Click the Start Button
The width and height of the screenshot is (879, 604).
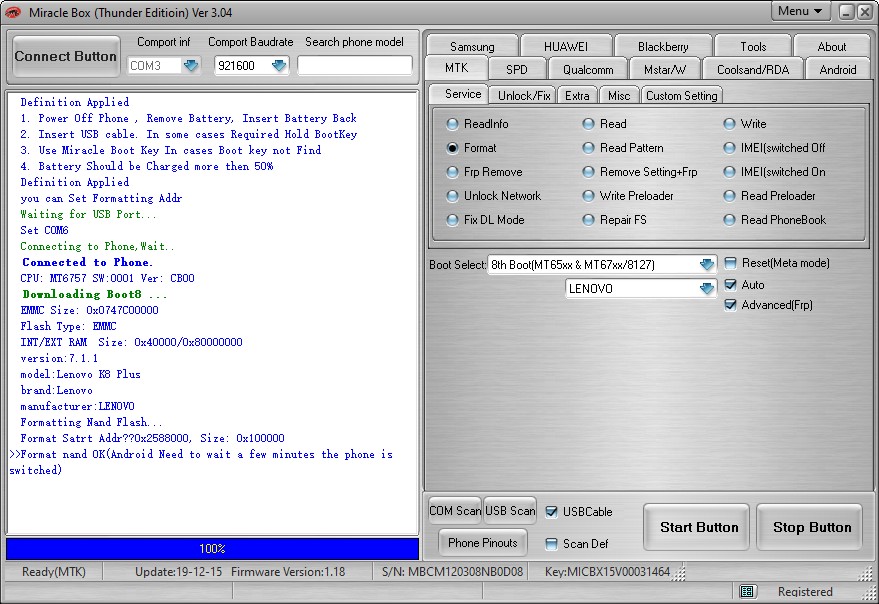point(697,527)
